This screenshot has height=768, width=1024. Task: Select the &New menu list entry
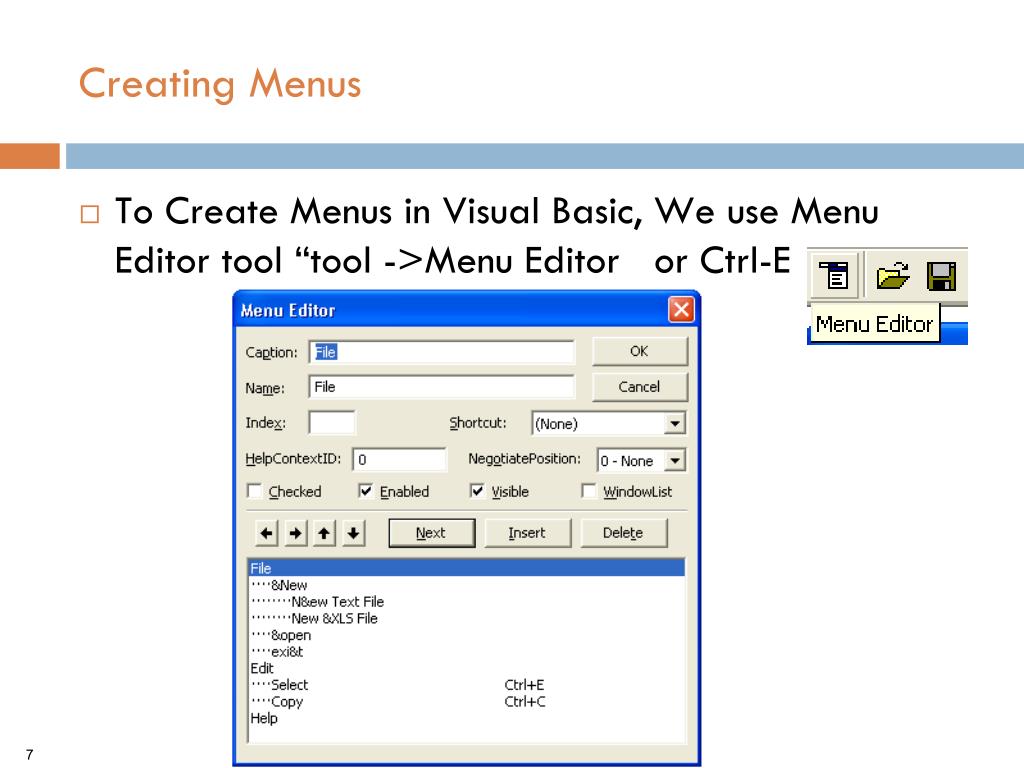point(467,585)
